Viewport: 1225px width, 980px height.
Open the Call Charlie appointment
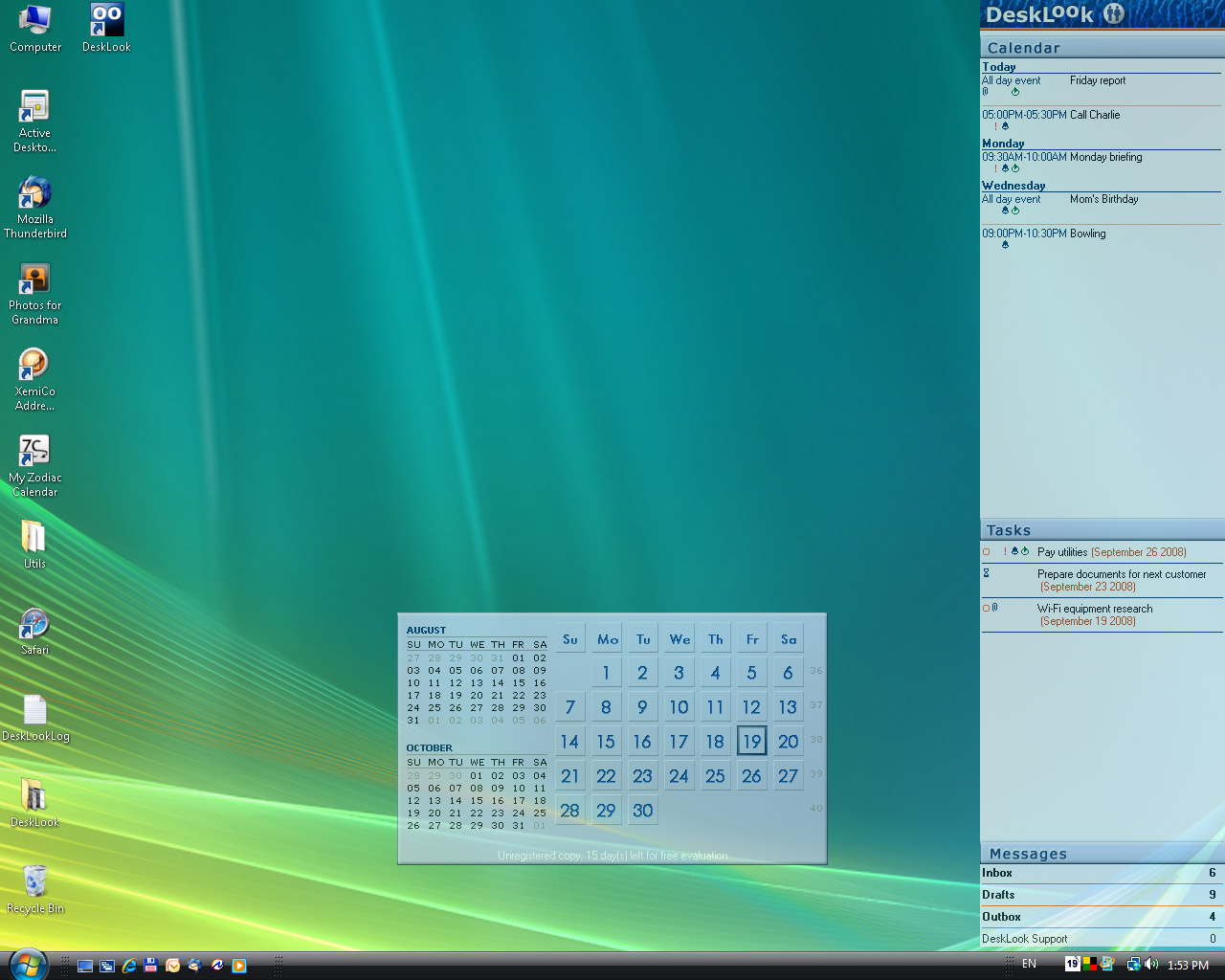tap(1095, 115)
